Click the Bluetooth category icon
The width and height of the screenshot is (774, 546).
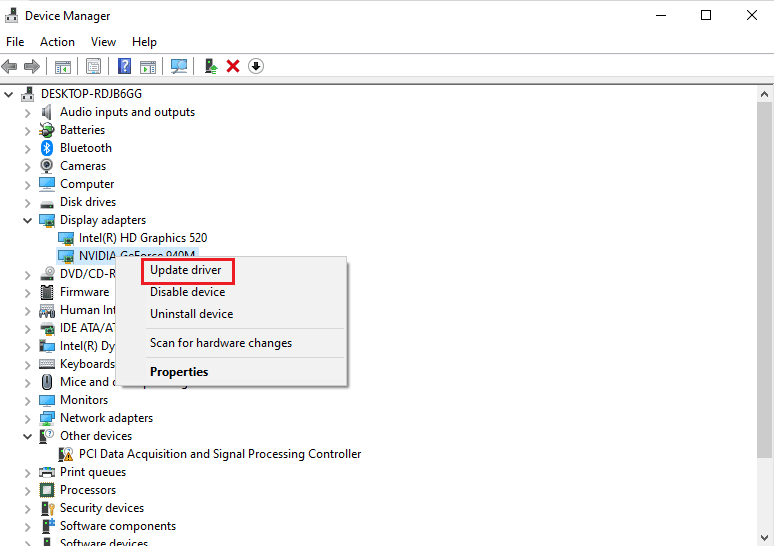pos(47,148)
